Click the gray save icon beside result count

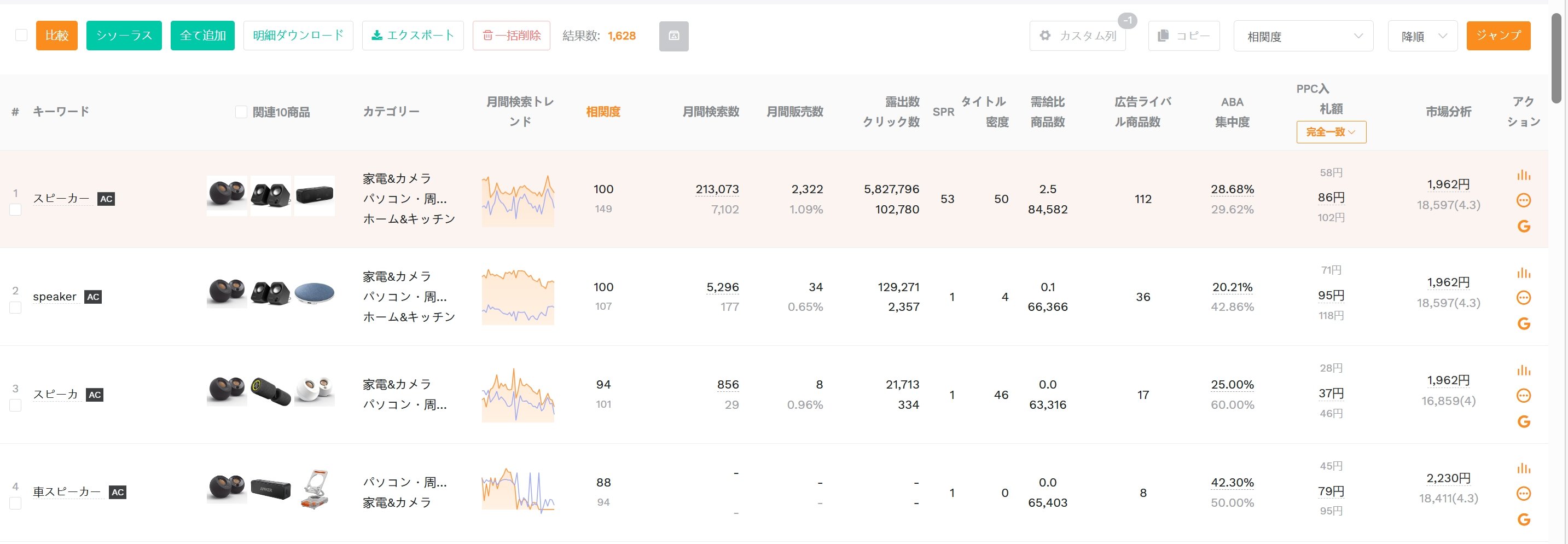674,36
